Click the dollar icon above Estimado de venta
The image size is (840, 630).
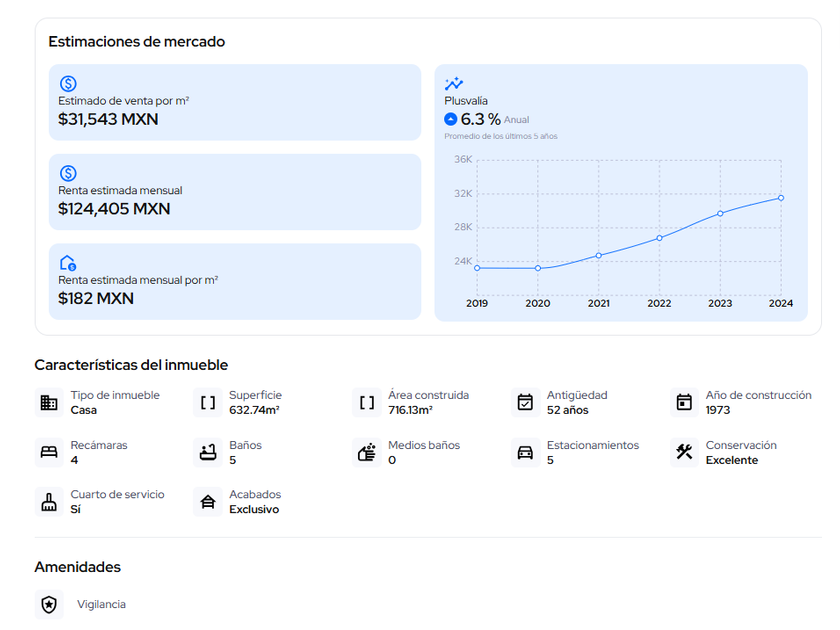(68, 84)
